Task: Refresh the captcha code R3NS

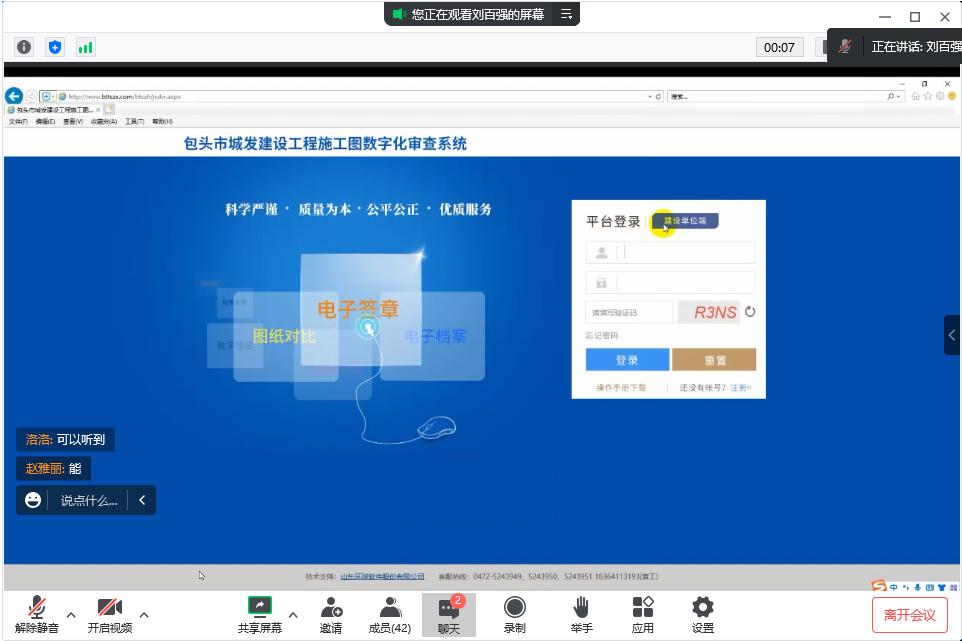Action: pos(750,311)
